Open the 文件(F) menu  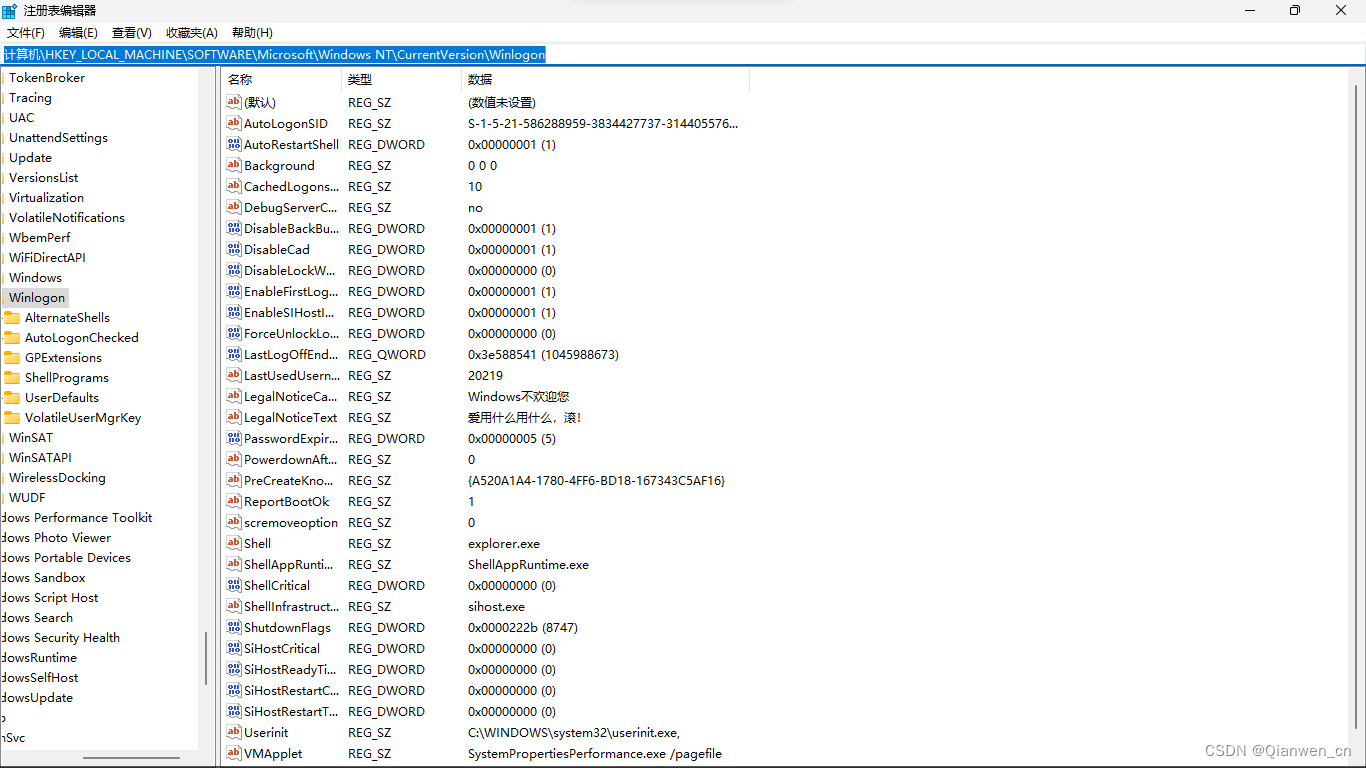26,33
